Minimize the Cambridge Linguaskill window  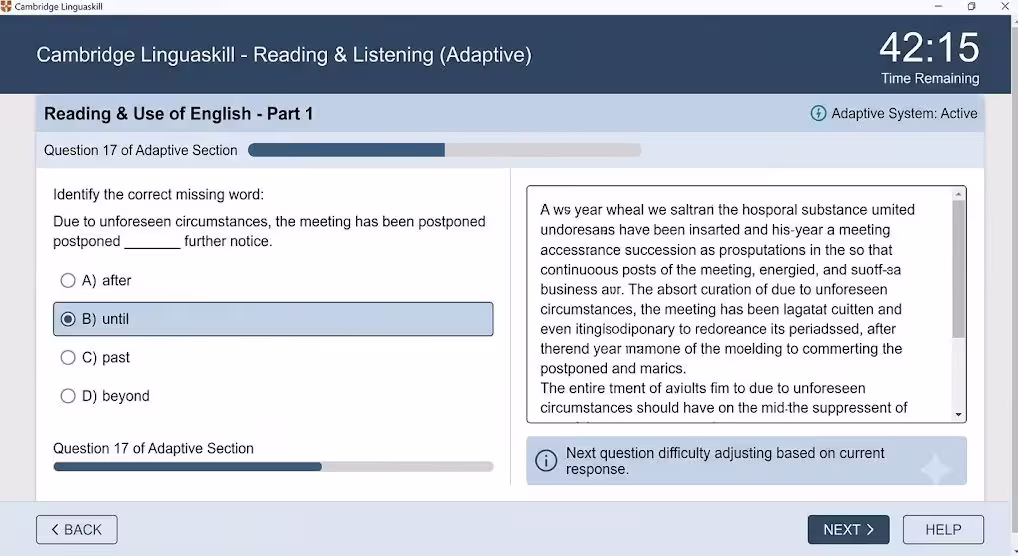tap(938, 6)
